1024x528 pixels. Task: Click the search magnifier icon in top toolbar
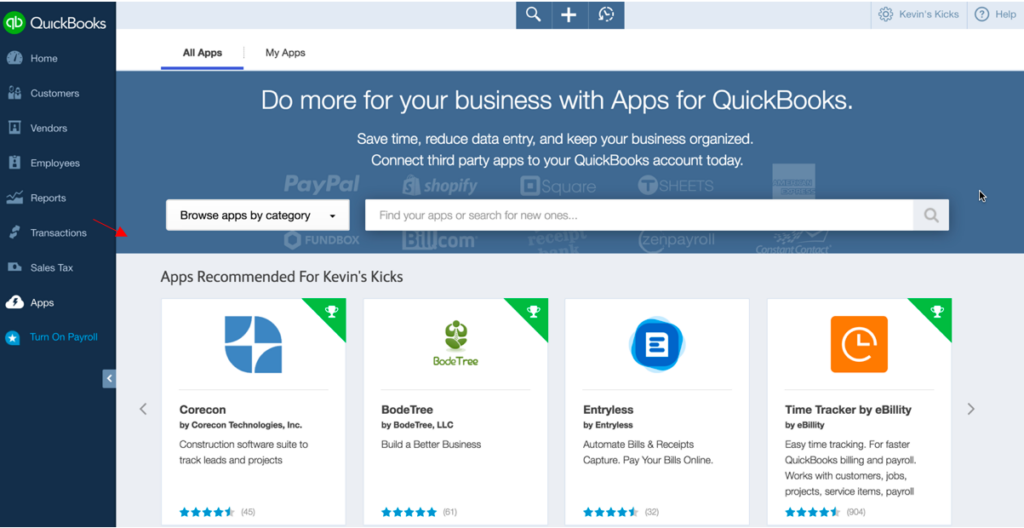point(534,14)
